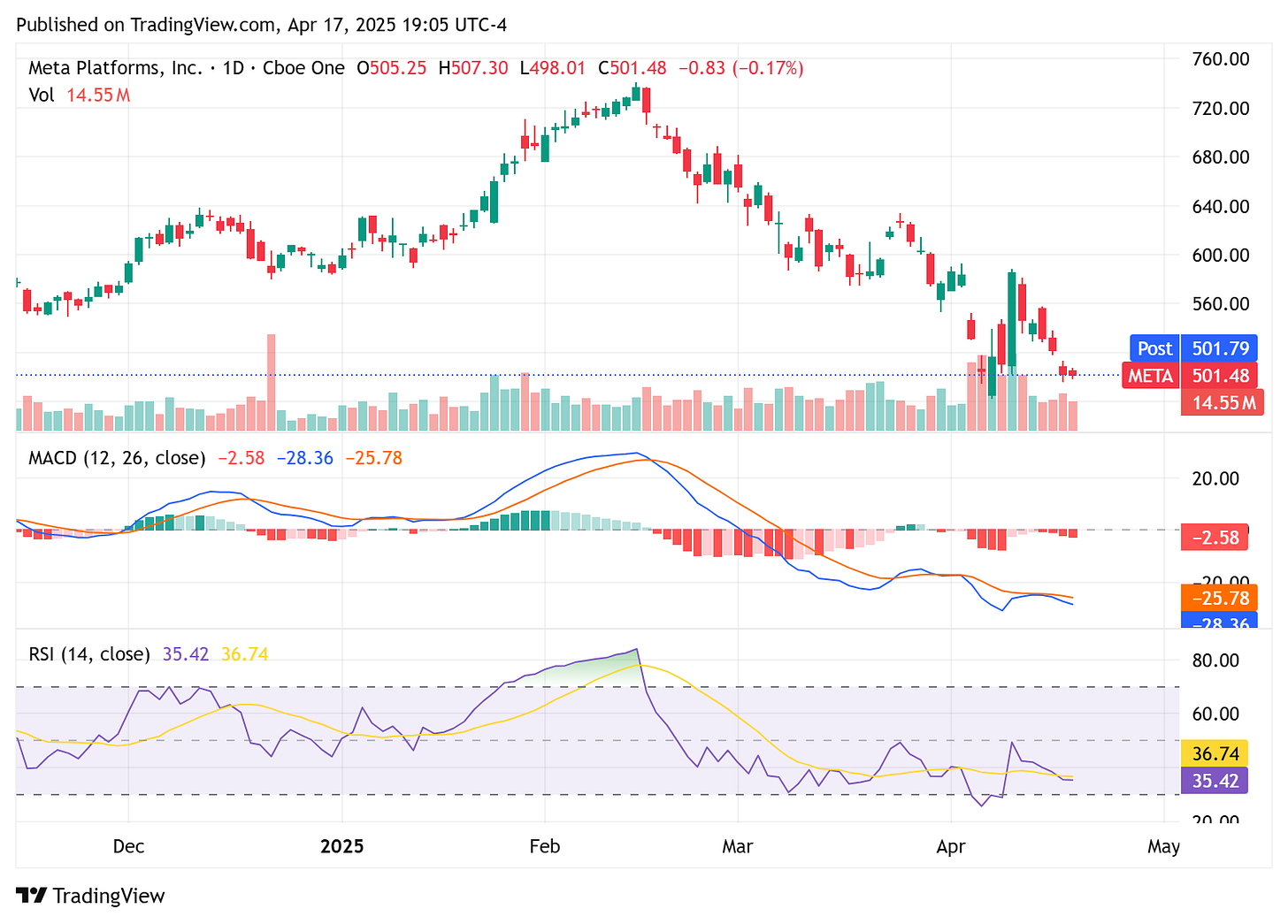Click the TradingView logo
Image resolution: width=1288 pixels, height=924 pixels.
tap(88, 895)
